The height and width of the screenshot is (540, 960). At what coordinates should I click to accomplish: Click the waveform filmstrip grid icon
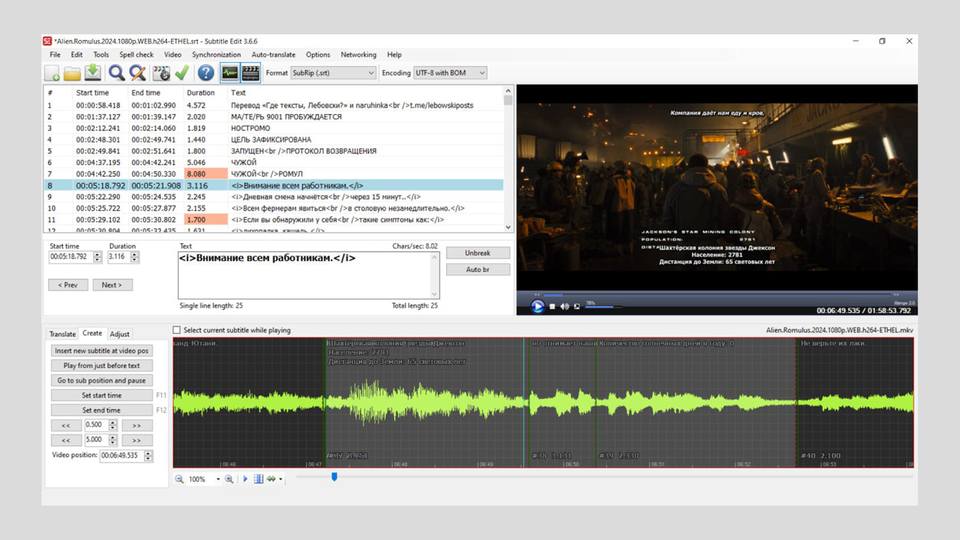tap(258, 479)
